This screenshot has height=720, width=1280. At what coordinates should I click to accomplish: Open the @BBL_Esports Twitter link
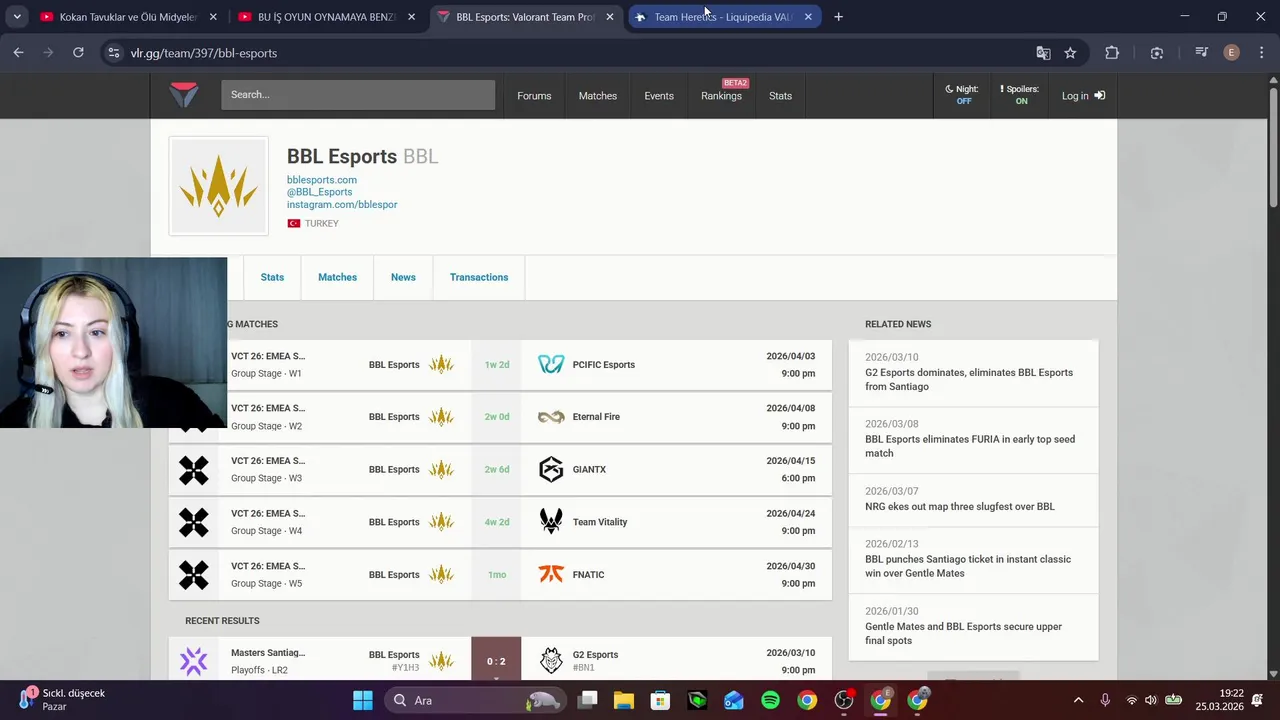tap(320, 192)
